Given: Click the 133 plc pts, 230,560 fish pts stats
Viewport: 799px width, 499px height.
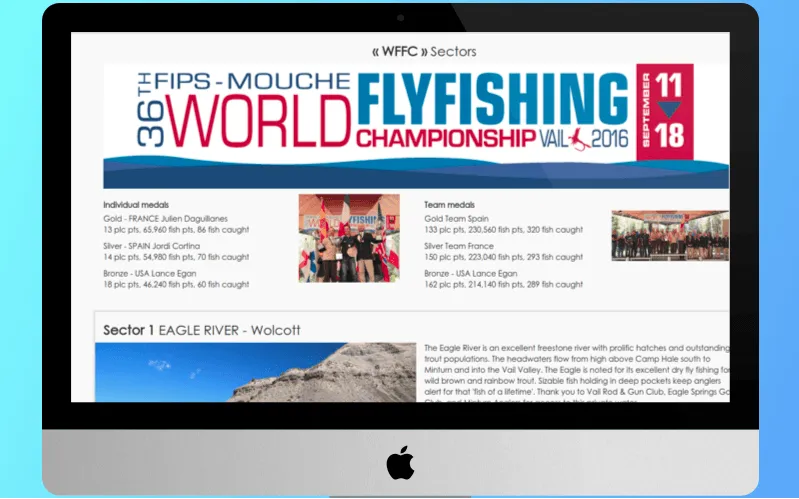Looking at the screenshot, I should tap(504, 230).
